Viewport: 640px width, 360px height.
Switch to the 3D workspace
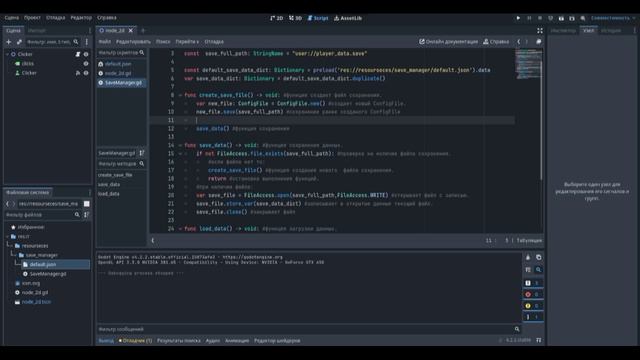pyautogui.click(x=296, y=18)
